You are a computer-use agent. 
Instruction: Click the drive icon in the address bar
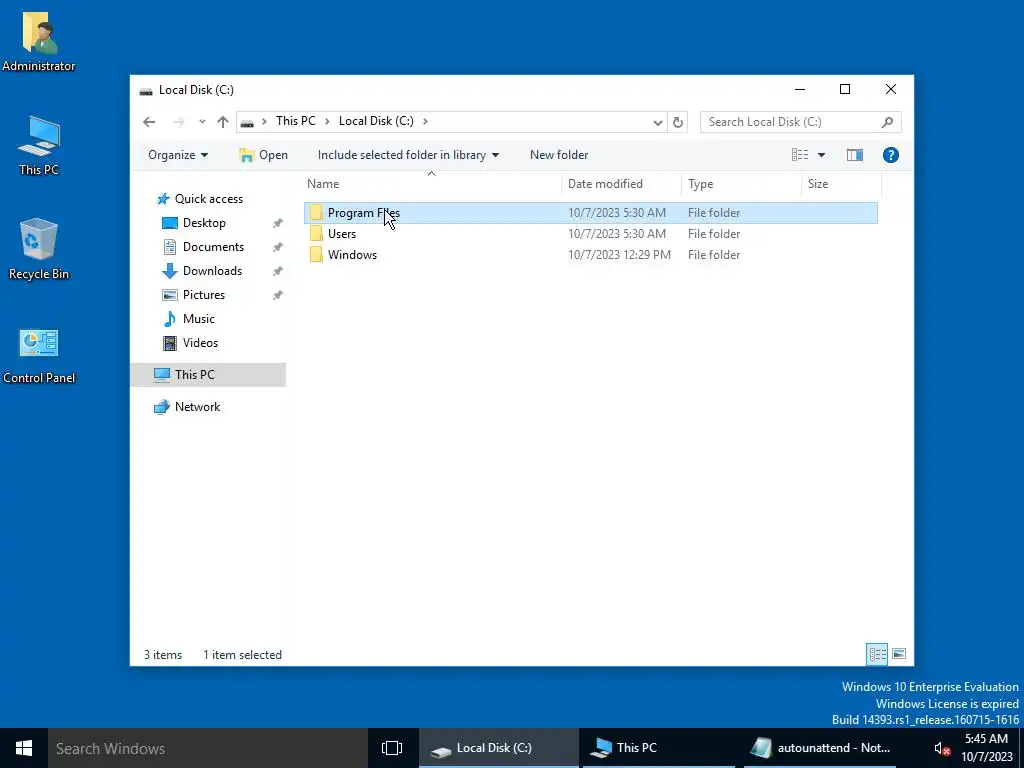click(x=247, y=122)
